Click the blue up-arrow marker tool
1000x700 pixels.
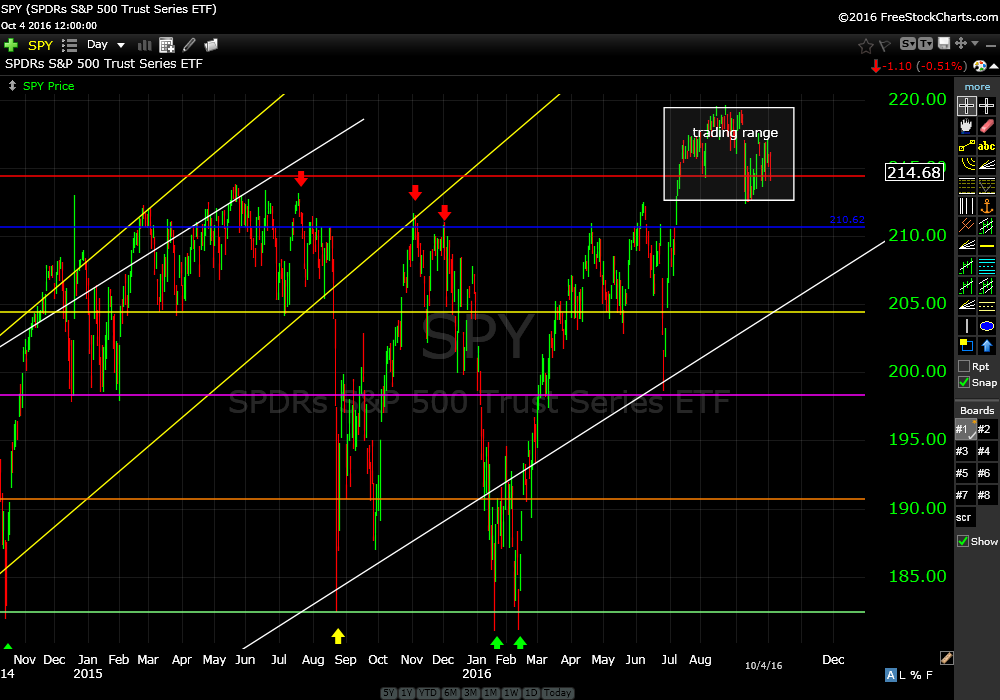pyautogui.click(x=987, y=346)
